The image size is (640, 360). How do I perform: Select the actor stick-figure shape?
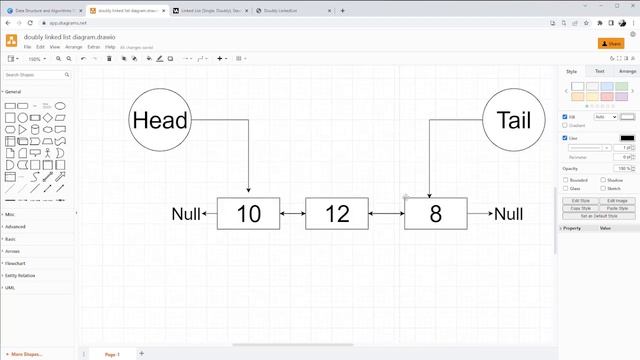point(48,153)
